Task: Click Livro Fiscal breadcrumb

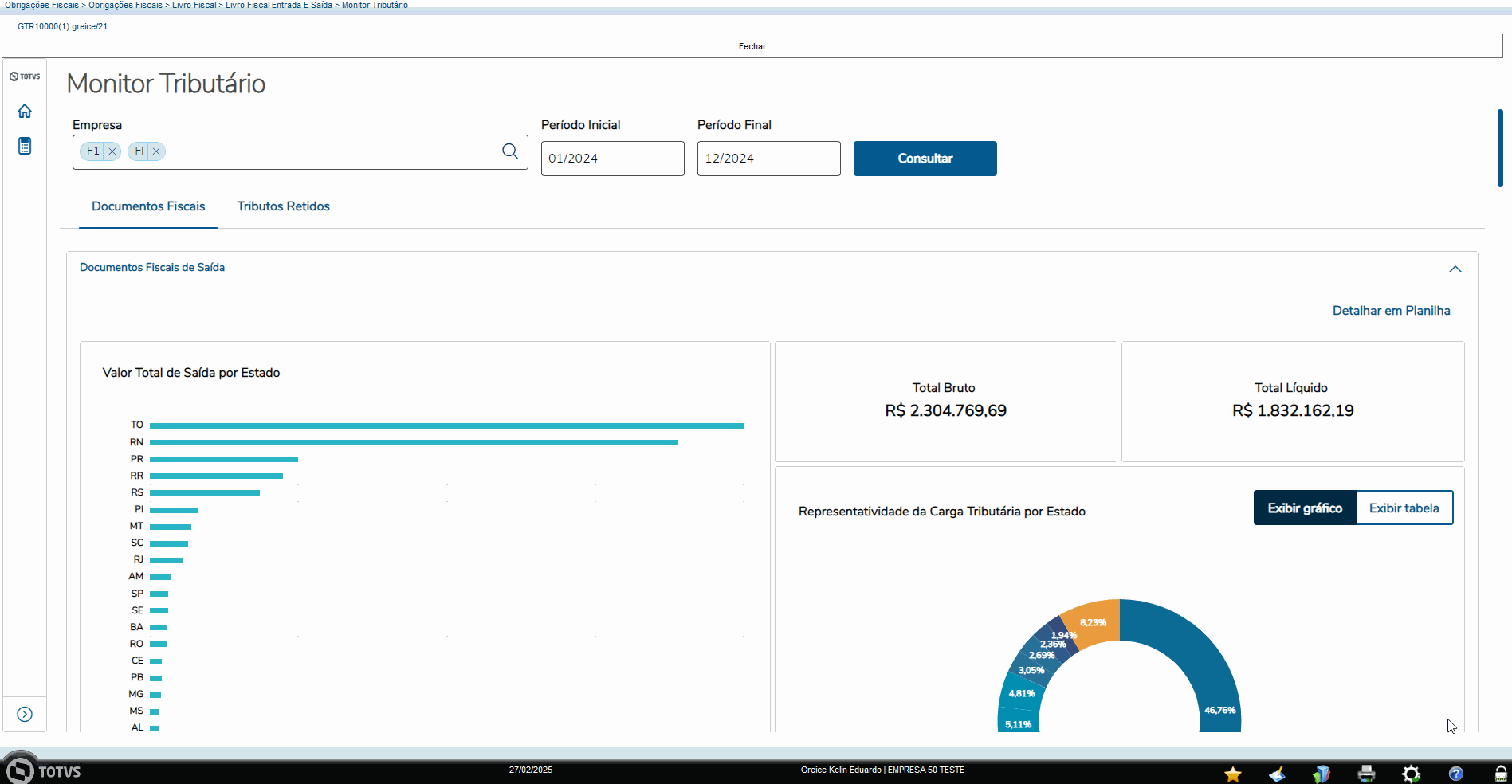Action: point(194,5)
